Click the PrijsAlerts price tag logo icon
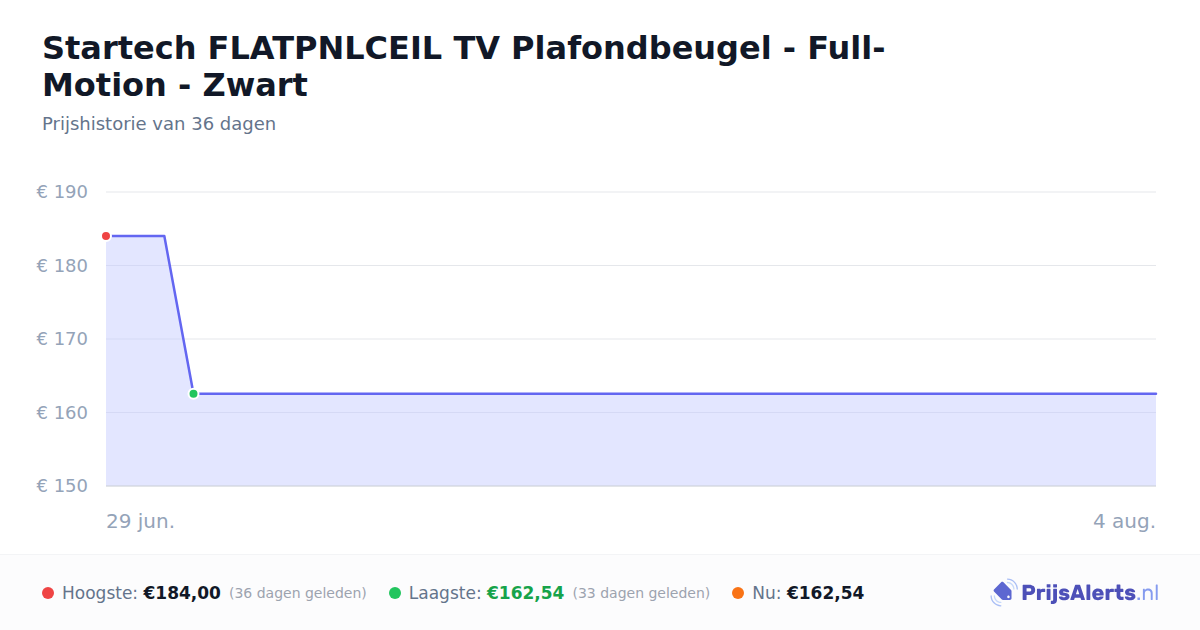This screenshot has width=1200, height=630. pyautogui.click(x=1003, y=593)
